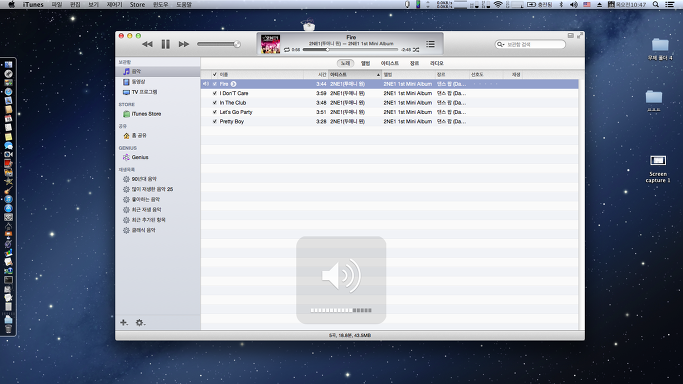The width and height of the screenshot is (683, 384).
Task: Switch to the Radio tab
Action: pyautogui.click(x=436, y=63)
